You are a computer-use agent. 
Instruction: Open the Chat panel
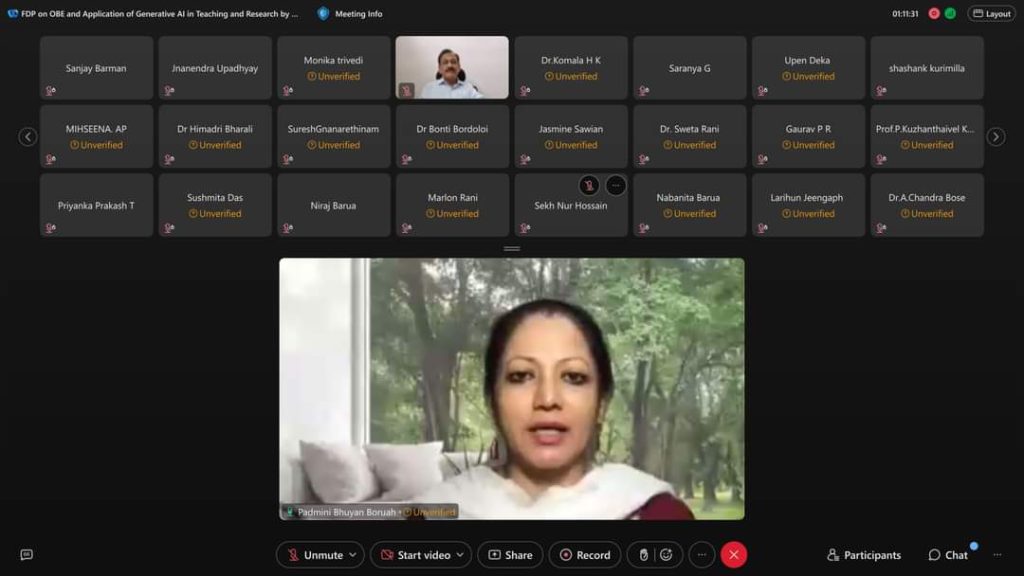pyautogui.click(x=948, y=555)
